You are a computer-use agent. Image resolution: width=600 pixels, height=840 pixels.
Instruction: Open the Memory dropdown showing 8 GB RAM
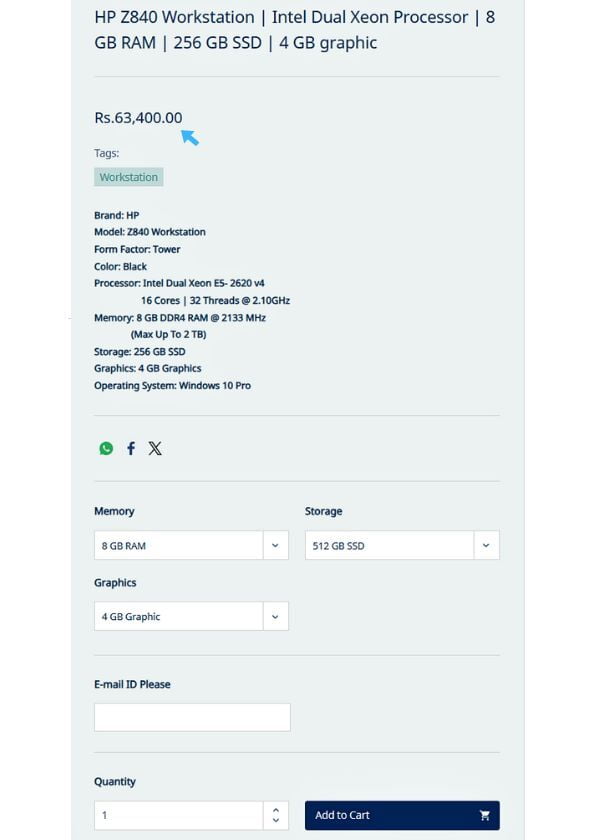[x=191, y=546]
